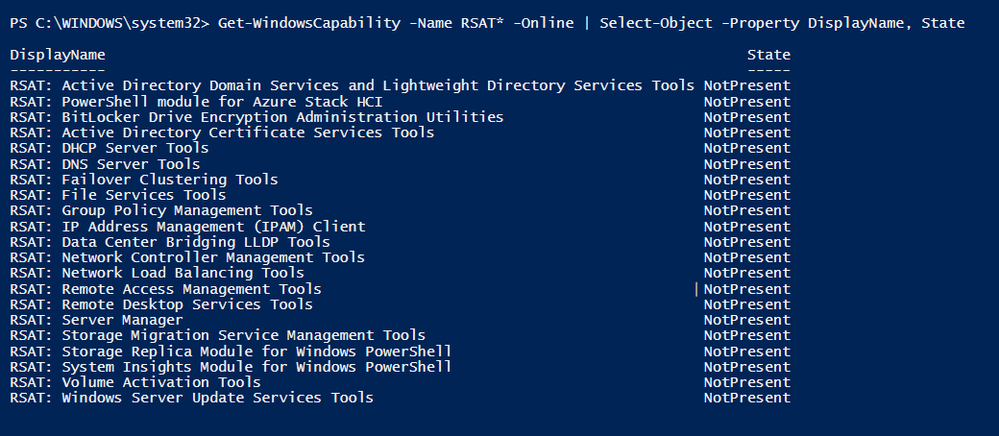Screen dimensions: 999x436
Task: Select the File Services Tools row
Action: 400,194
